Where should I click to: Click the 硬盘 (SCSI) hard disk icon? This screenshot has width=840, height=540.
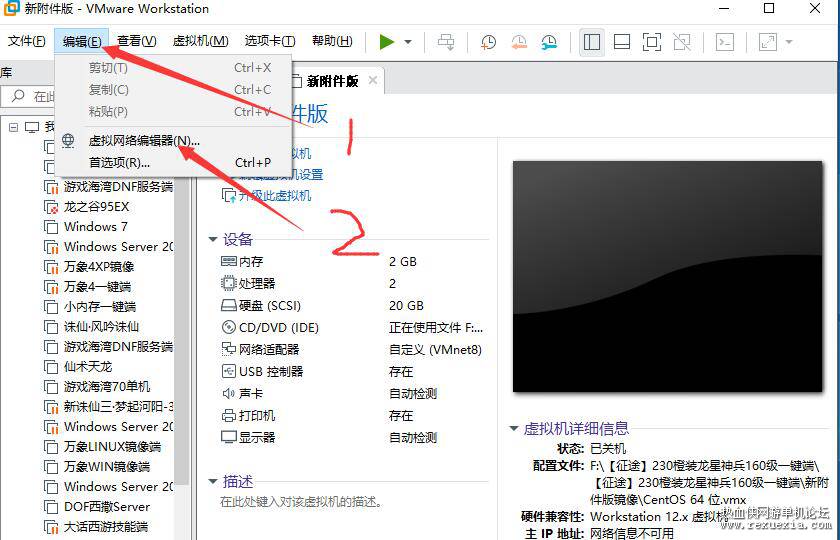tap(229, 305)
